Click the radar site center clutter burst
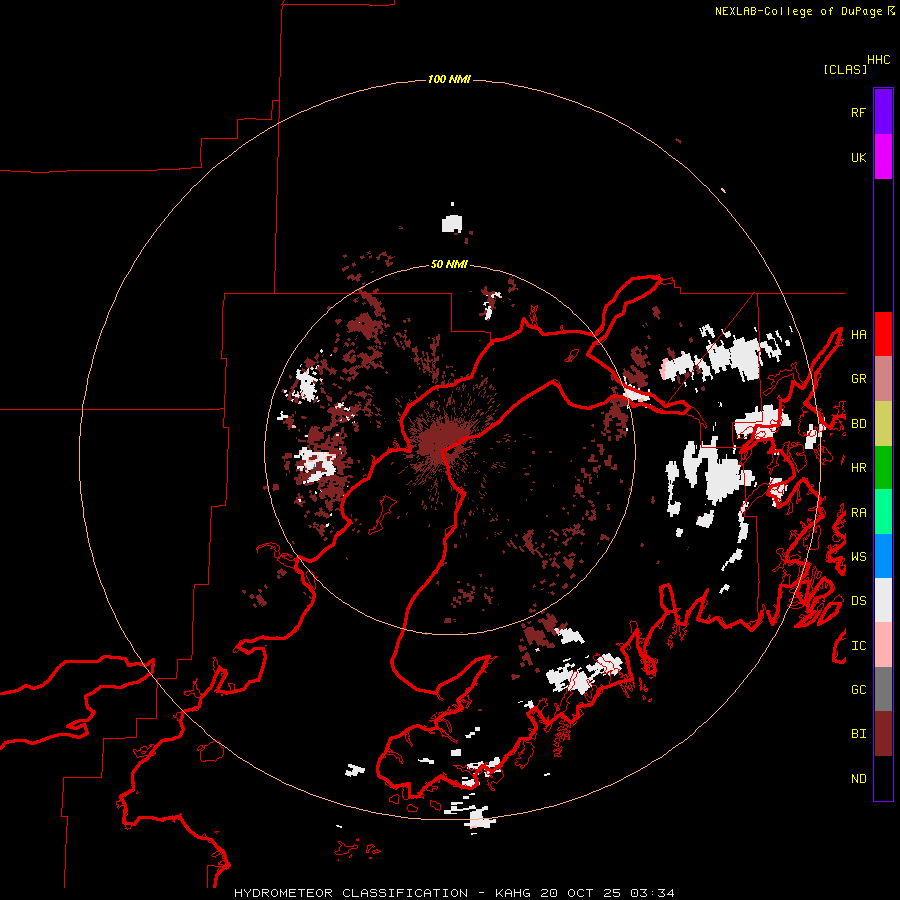The width and height of the screenshot is (900, 900). click(x=441, y=442)
